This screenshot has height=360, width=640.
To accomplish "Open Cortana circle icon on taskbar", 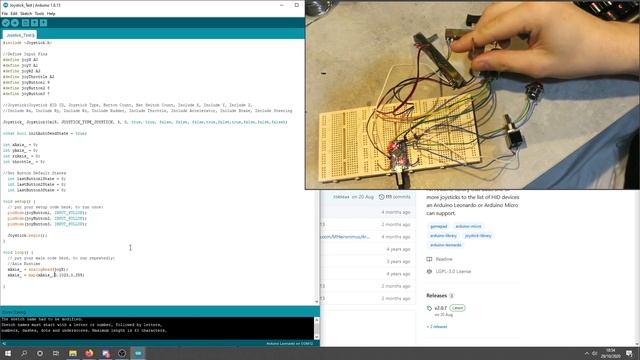I will click(x=40, y=353).
